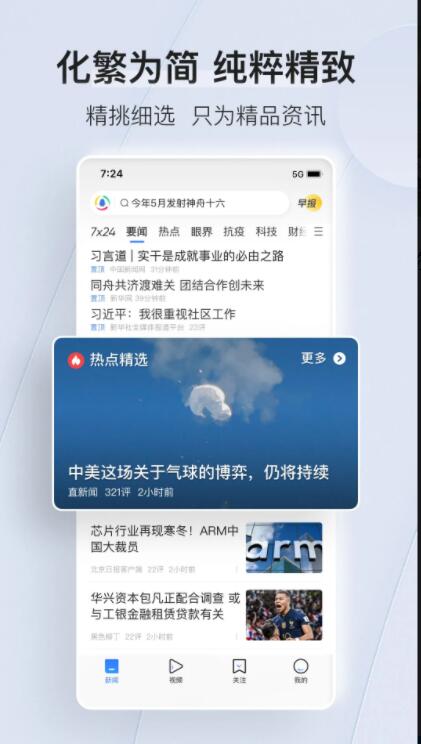421x744 pixels.
Task: Open headline 习近平：我很重视社区工作
Action: click(163, 314)
